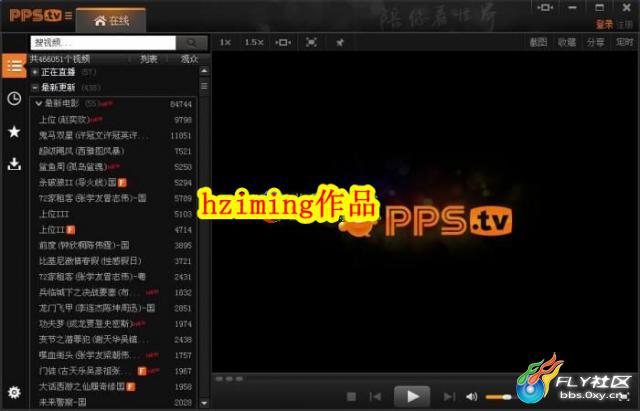Select the 观众 audience view tab
640x411 pixels.
[189, 59]
